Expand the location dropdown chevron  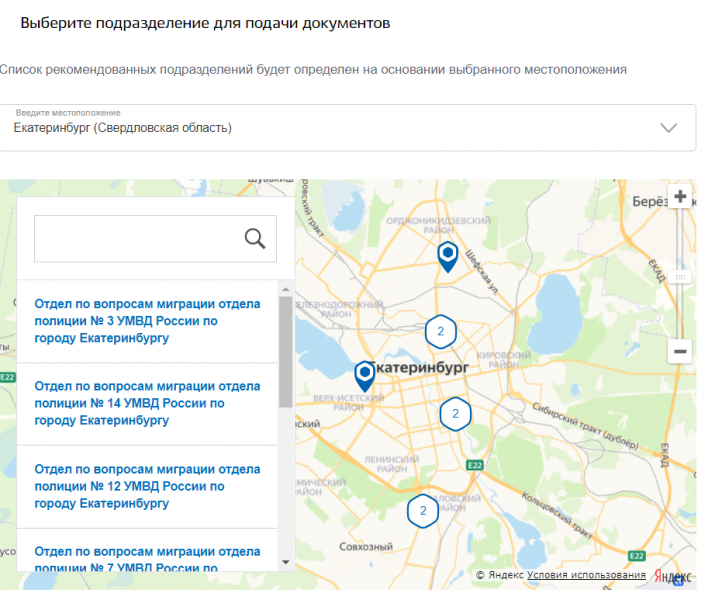(669, 128)
